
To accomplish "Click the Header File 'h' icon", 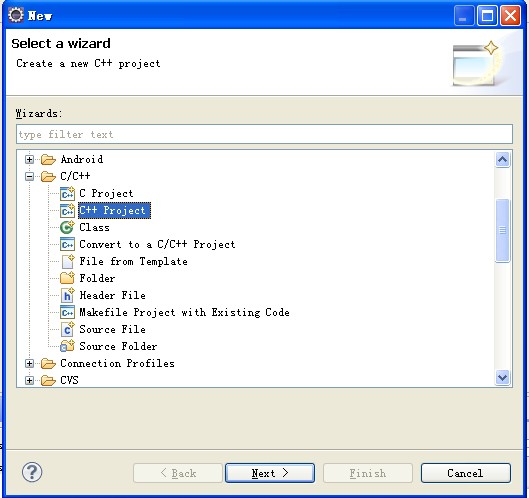I will tap(67, 295).
